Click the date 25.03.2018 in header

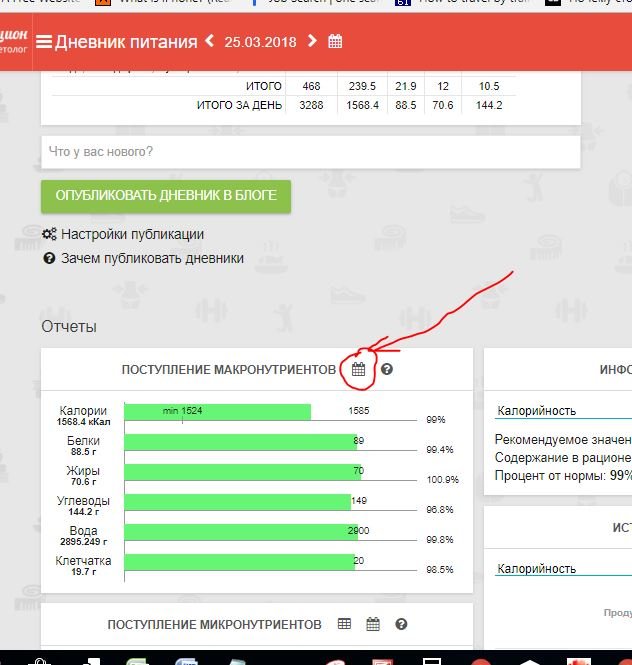coord(260,42)
